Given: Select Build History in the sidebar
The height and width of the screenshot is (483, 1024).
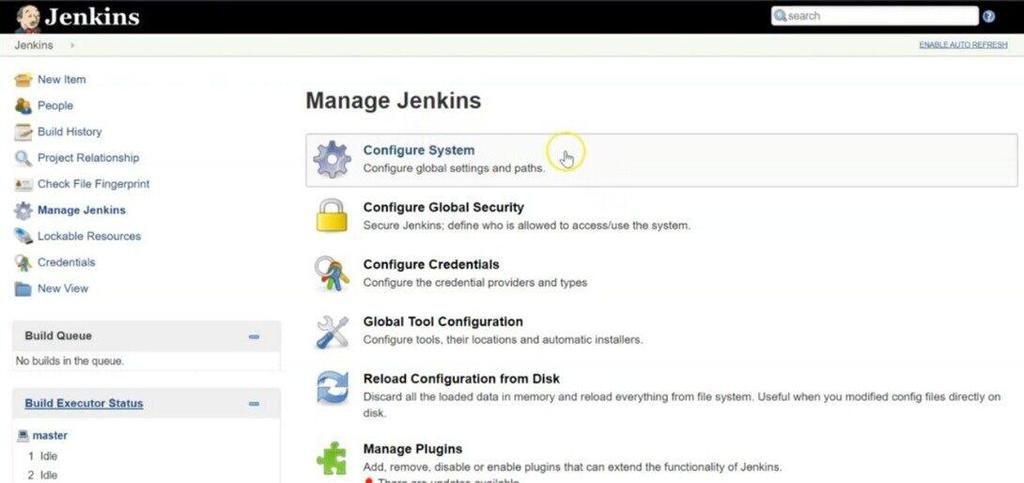Looking at the screenshot, I should coord(69,132).
